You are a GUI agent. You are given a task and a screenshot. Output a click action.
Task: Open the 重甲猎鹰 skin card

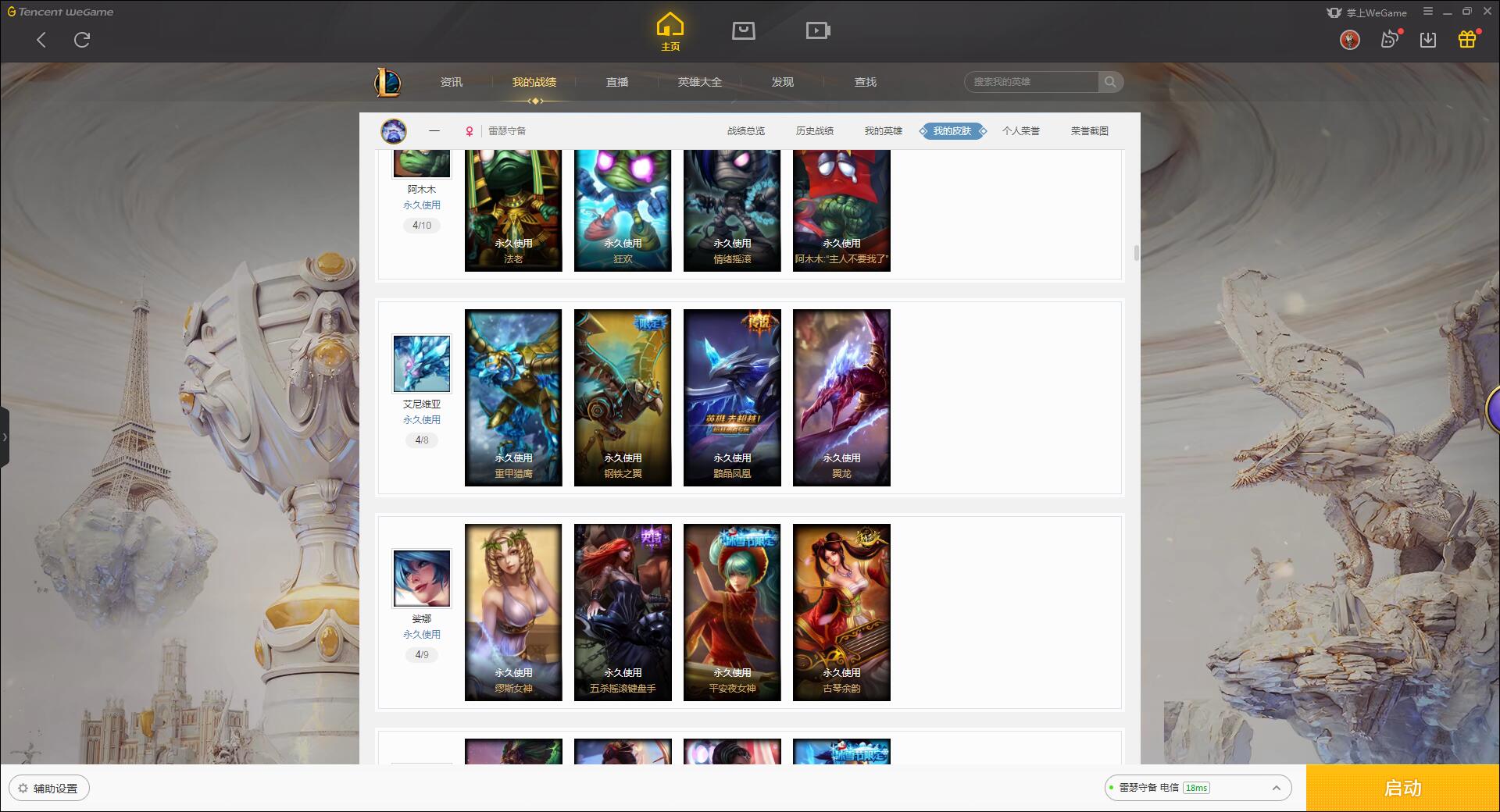click(513, 398)
